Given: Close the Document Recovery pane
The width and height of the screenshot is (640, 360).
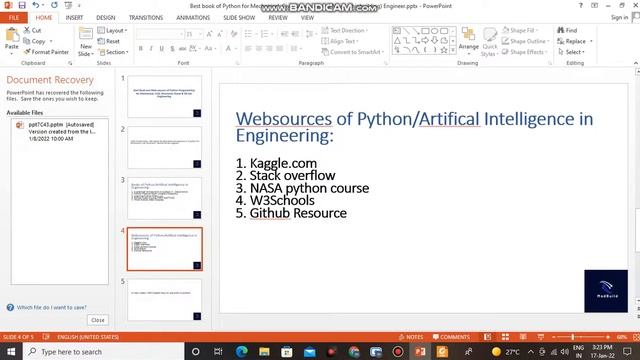Looking at the screenshot, I should pos(98,320).
